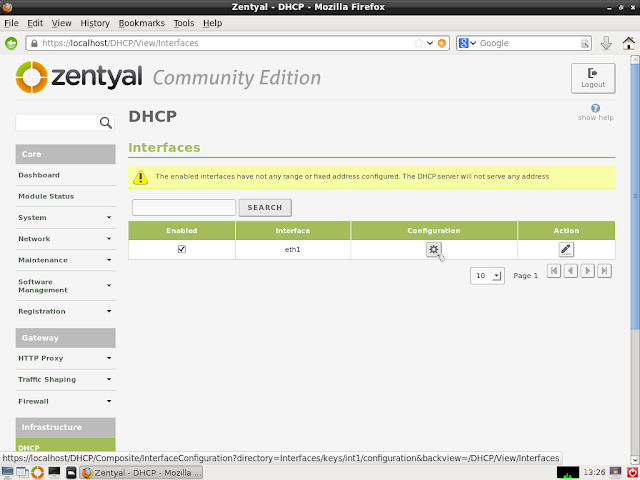Click the Enabled column header
640x480 pixels.
(182, 231)
